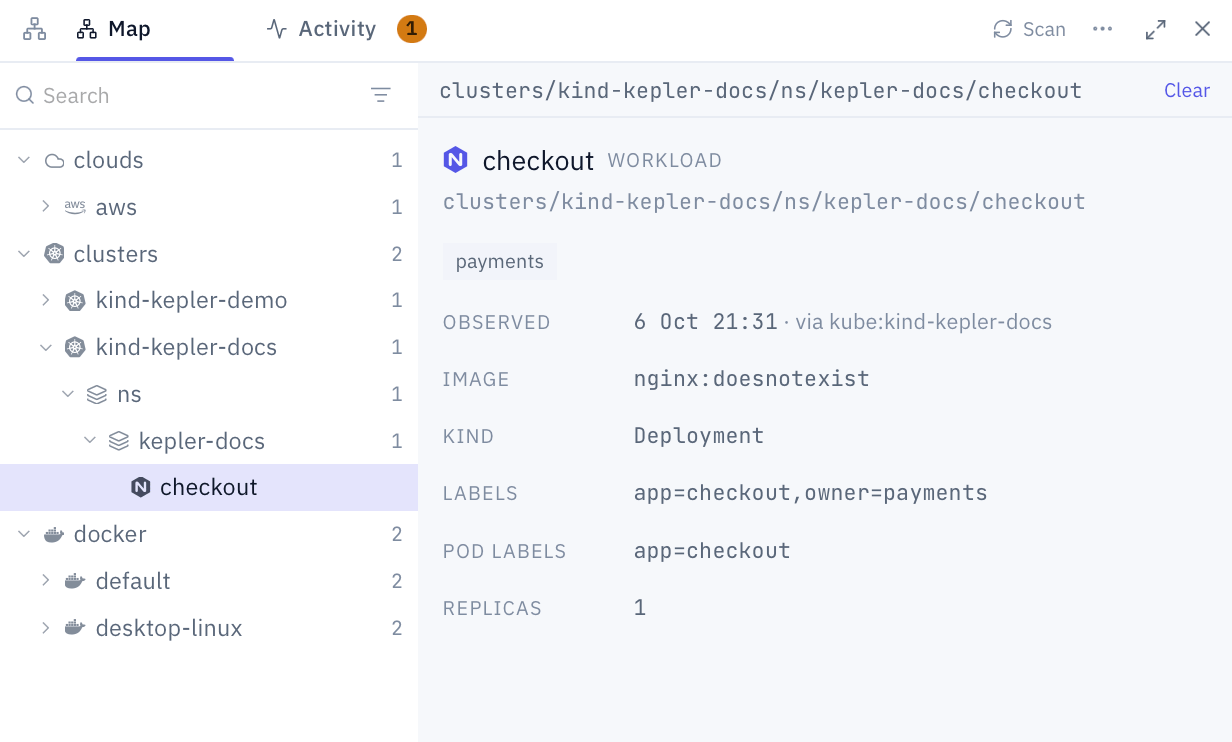Image resolution: width=1232 pixels, height=742 pixels.
Task: Click the observed timestamp 6 Oct 21:31
Action: click(x=706, y=322)
